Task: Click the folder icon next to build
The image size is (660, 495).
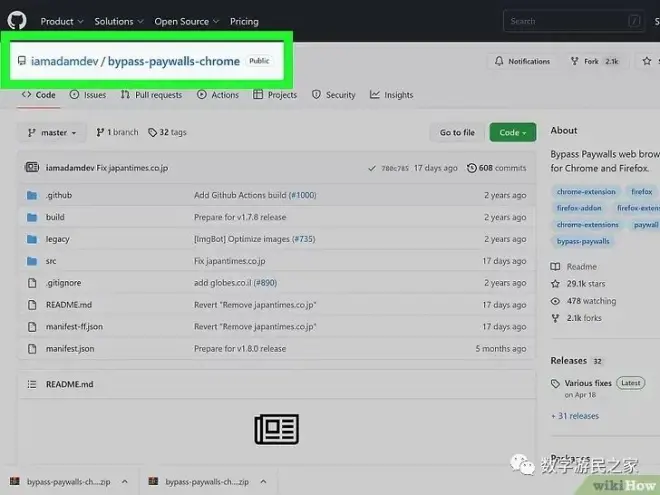Action: [32, 217]
